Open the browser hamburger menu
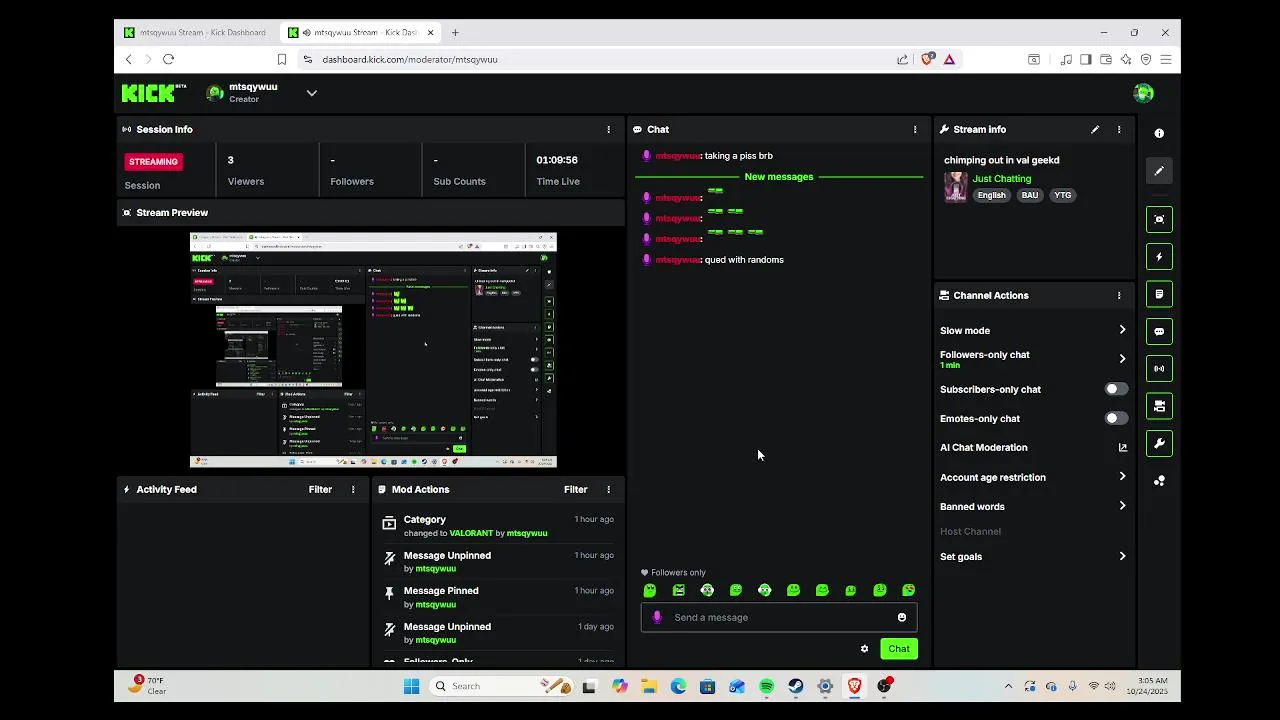 click(1165, 59)
